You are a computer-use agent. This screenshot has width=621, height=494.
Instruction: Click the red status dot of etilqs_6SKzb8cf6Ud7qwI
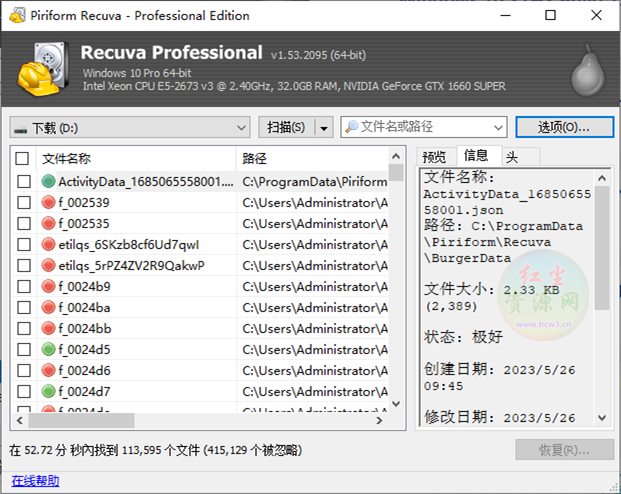click(x=48, y=244)
